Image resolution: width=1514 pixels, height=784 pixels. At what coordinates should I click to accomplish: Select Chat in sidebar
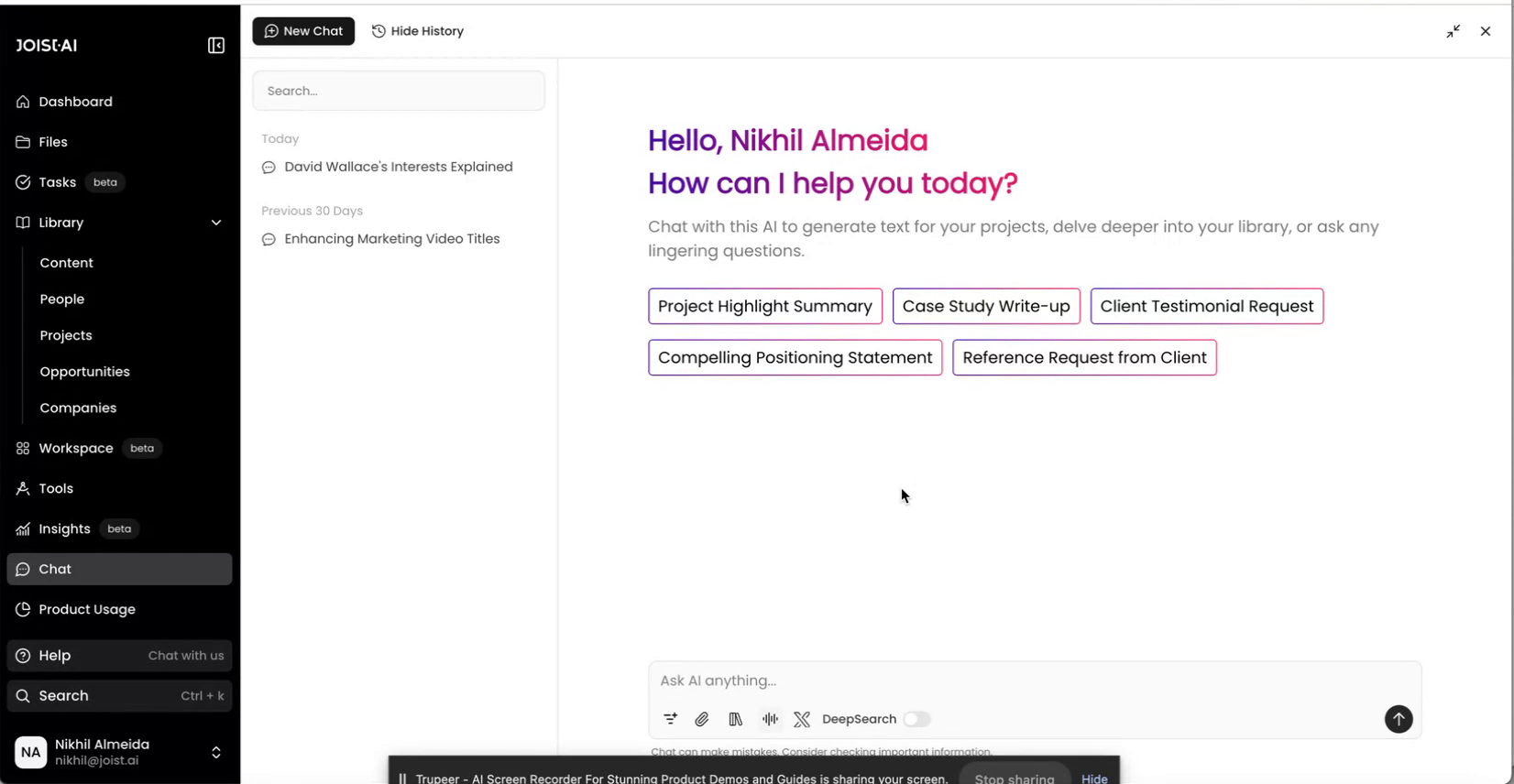(x=119, y=569)
